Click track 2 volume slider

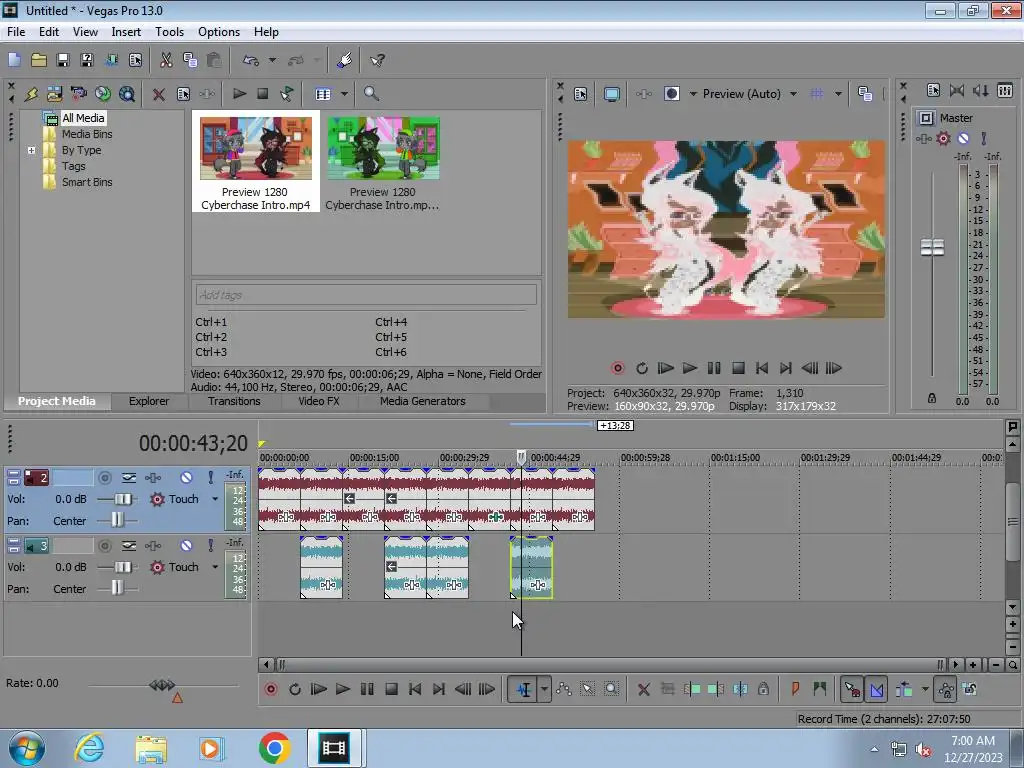[x=123, y=499]
